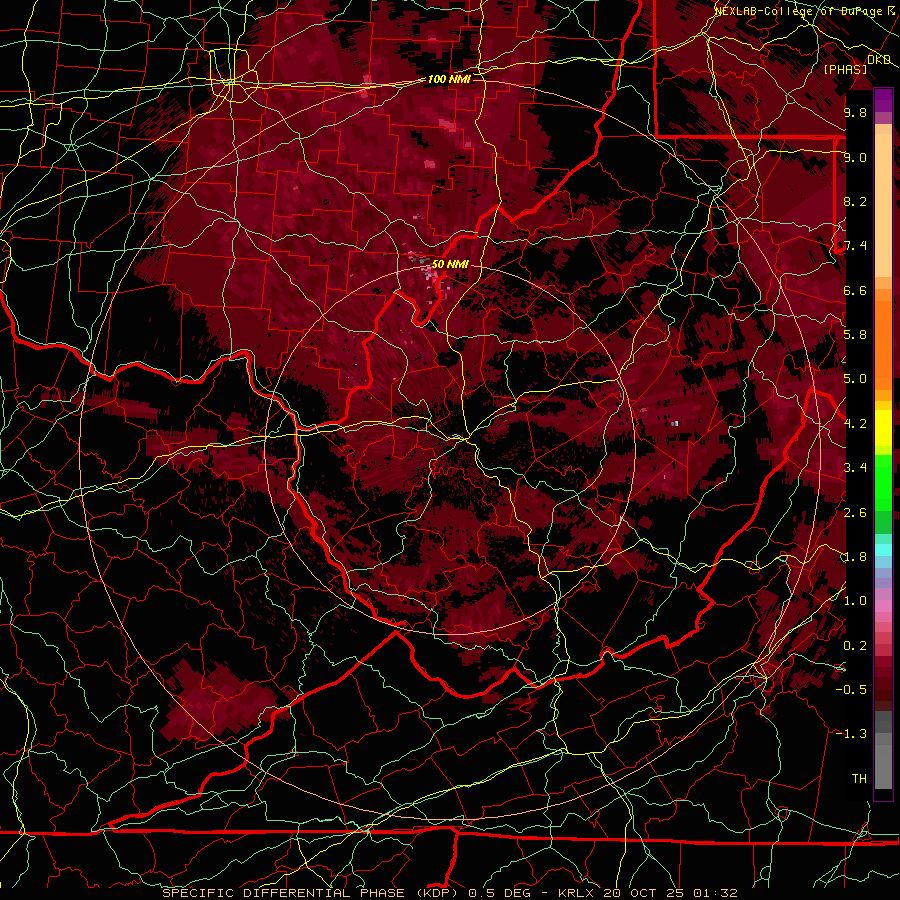Click the 5.8 scale value
The height and width of the screenshot is (900, 900).
point(855,335)
